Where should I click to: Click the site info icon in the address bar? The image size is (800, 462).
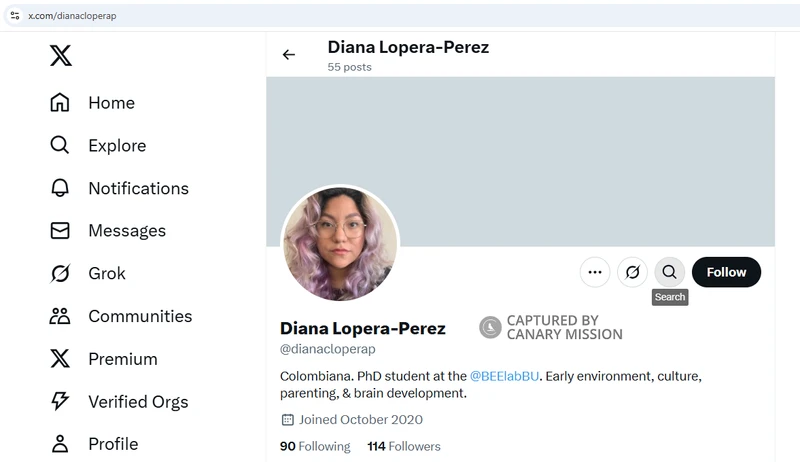(15, 16)
